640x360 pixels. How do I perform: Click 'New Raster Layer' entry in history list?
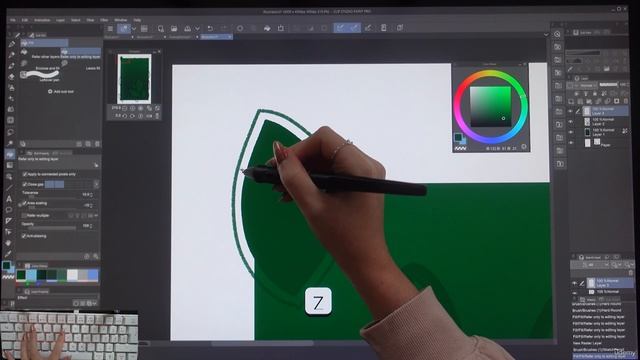click(588, 343)
